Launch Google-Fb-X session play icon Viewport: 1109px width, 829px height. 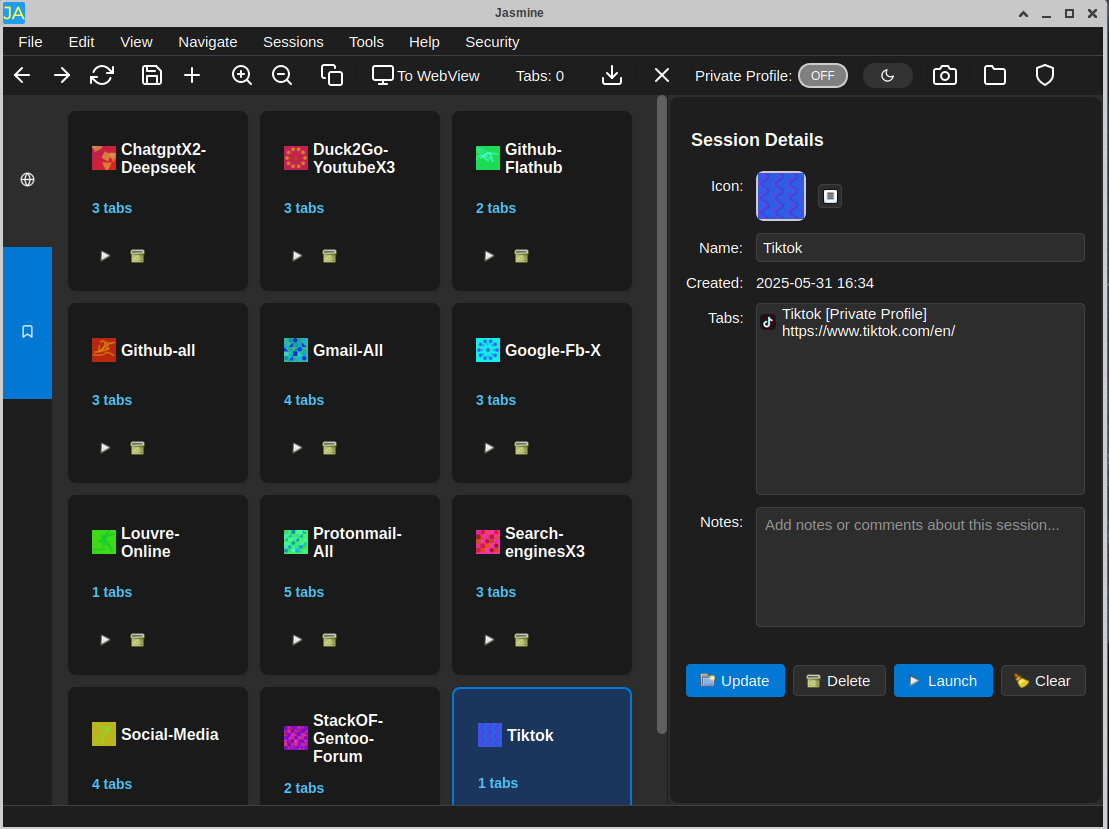tap(489, 448)
